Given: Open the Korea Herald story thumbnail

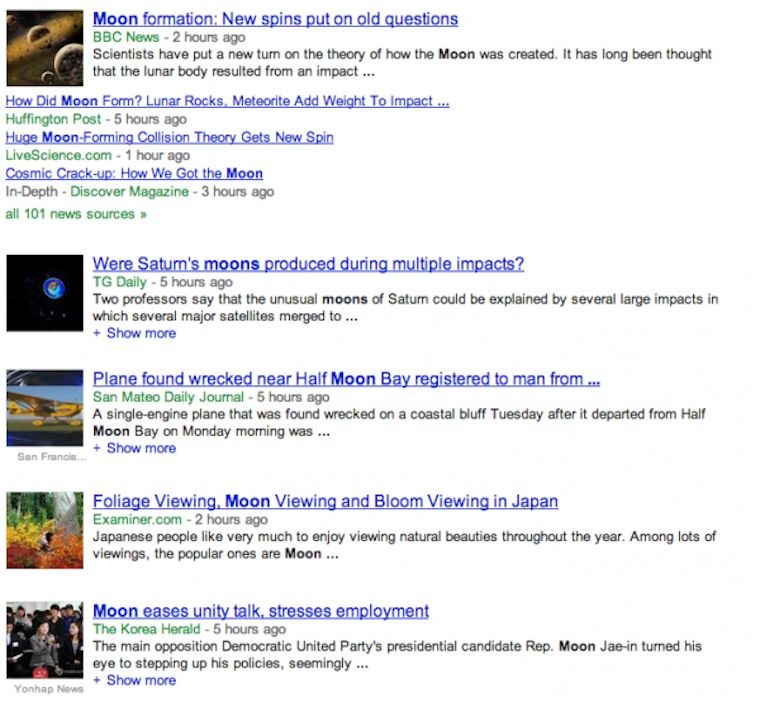Looking at the screenshot, I should click(45, 640).
